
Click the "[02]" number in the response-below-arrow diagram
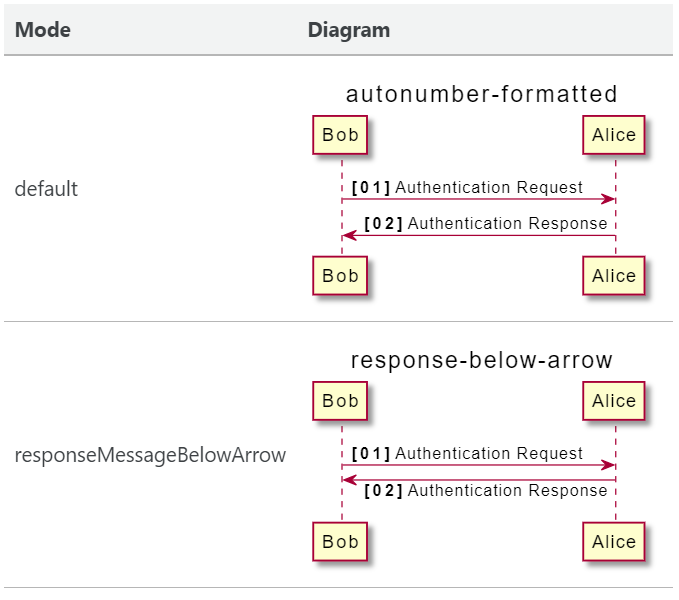click(383, 491)
